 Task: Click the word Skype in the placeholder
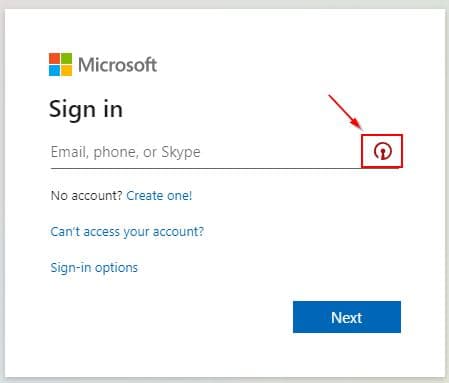[181, 152]
